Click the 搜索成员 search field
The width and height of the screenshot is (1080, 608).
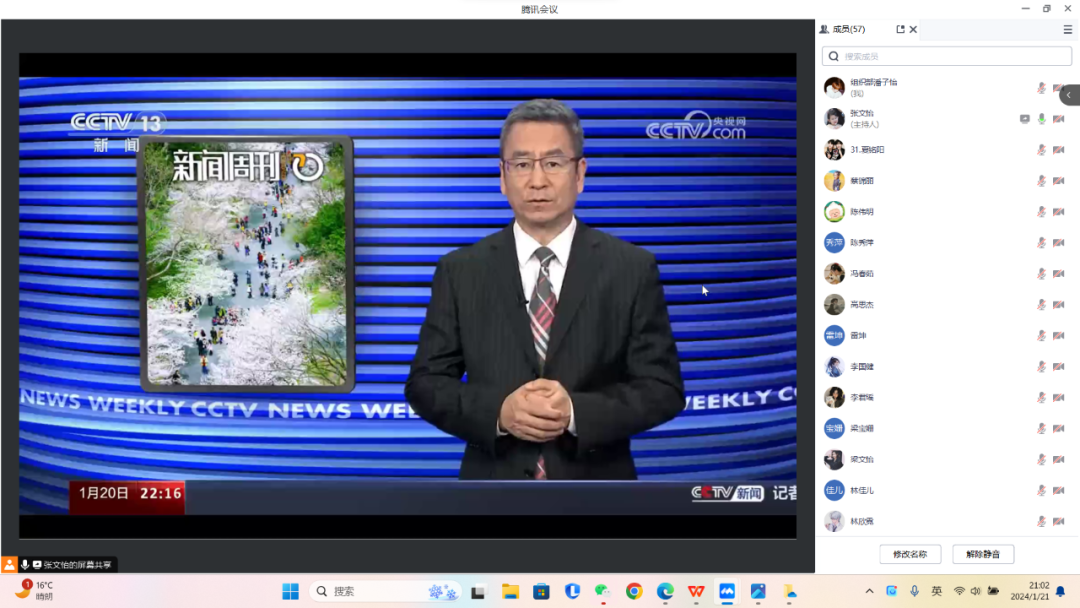click(x=945, y=56)
